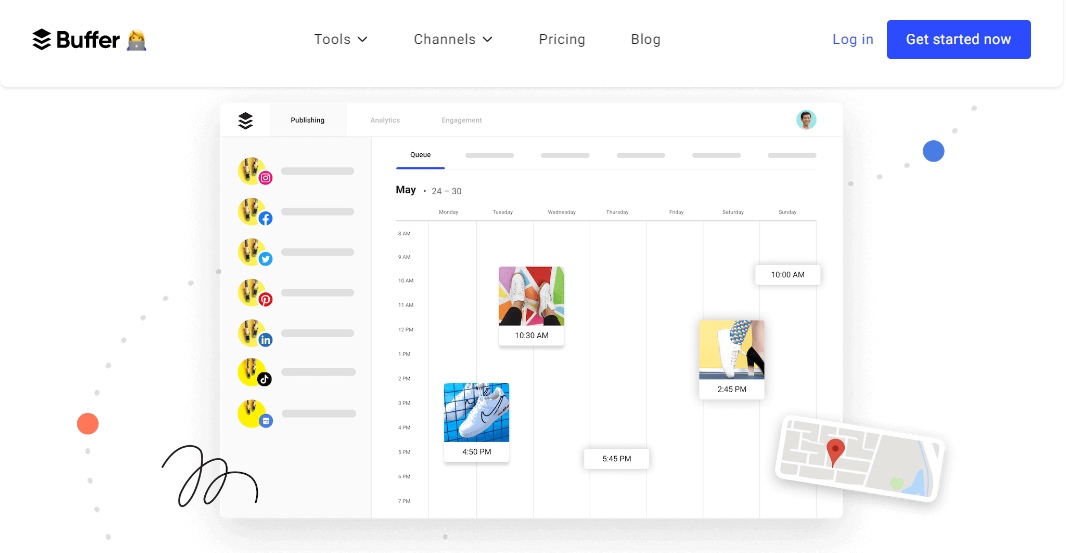
Task: Select the TikTok channel account
Action: pyautogui.click(x=296, y=373)
